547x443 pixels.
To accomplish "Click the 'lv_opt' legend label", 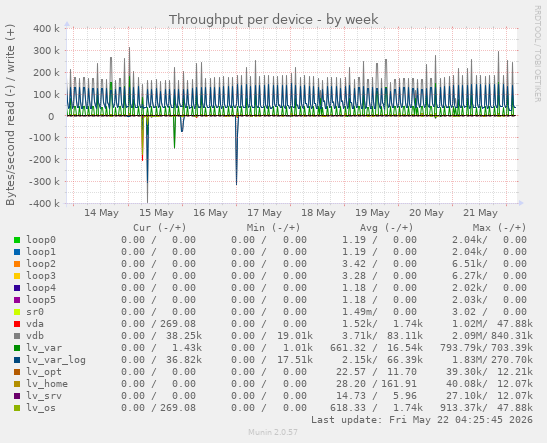I will pos(44,371).
